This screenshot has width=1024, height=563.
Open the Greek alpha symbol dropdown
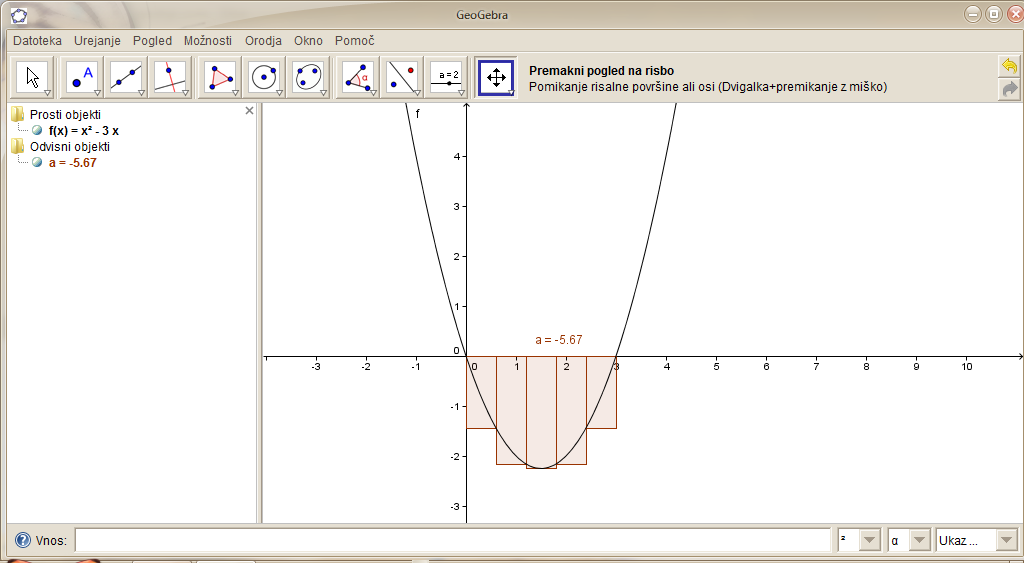click(919, 540)
